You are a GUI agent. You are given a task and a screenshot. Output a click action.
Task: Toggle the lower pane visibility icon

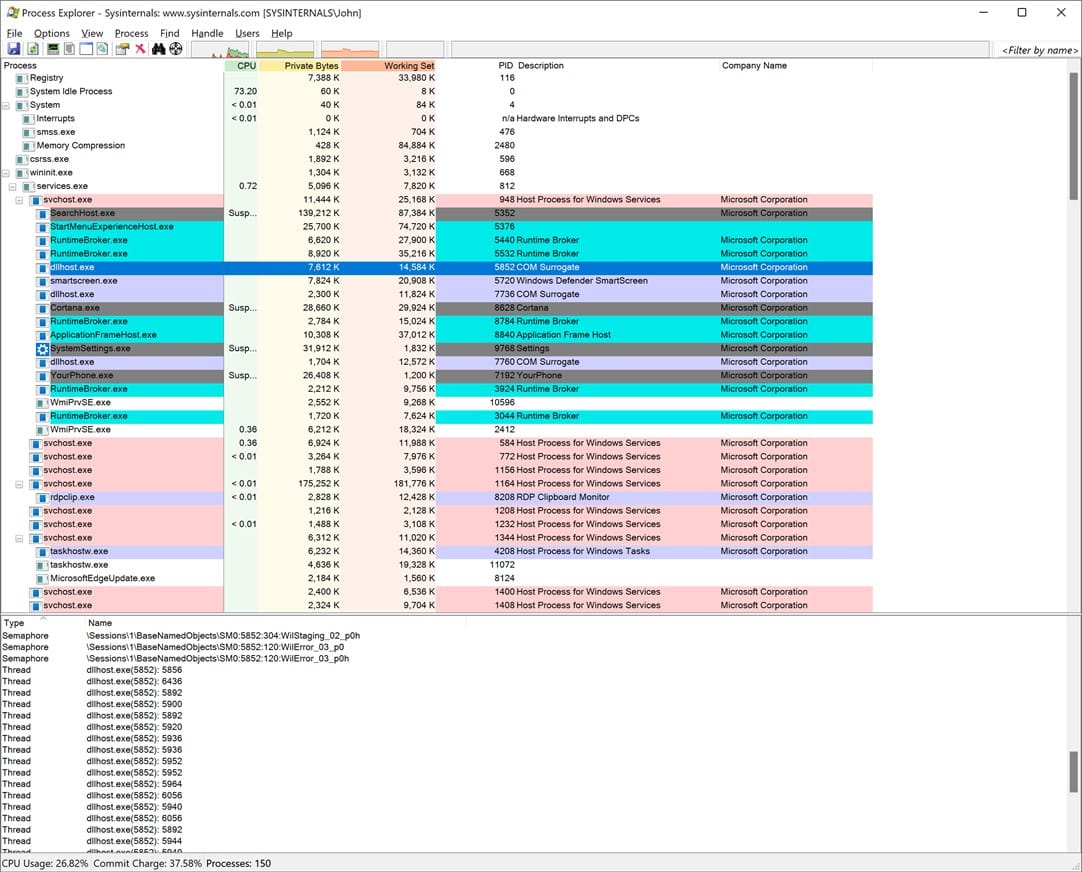pyautogui.click(x=85, y=48)
